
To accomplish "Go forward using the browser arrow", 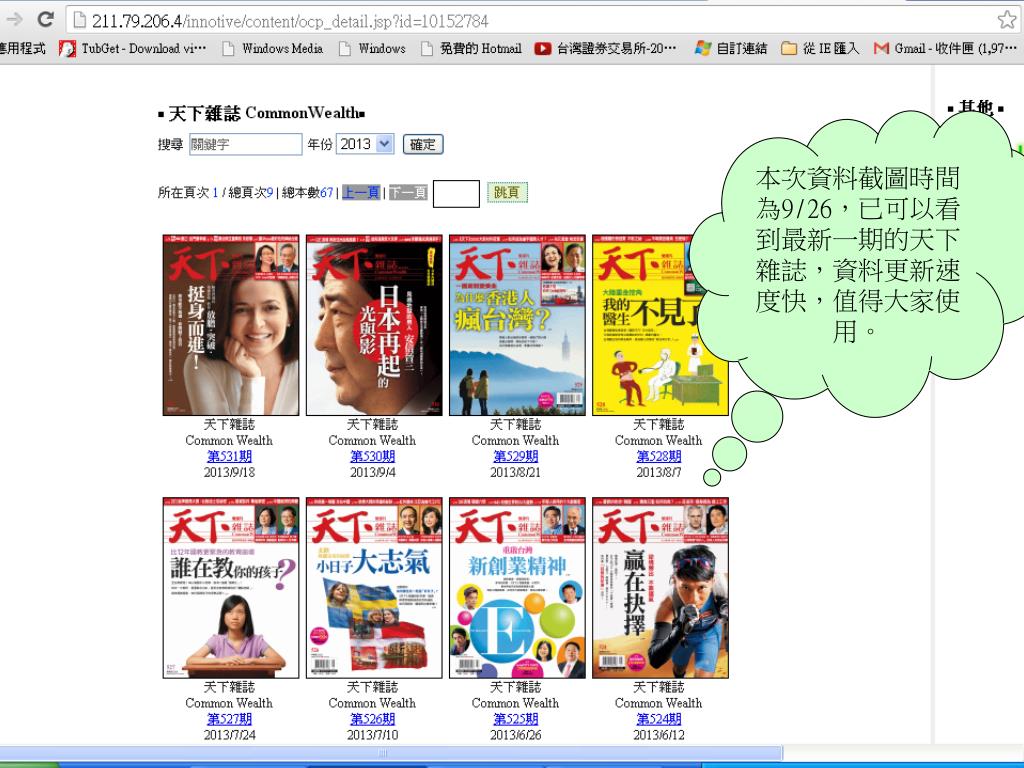I will [x=14, y=20].
